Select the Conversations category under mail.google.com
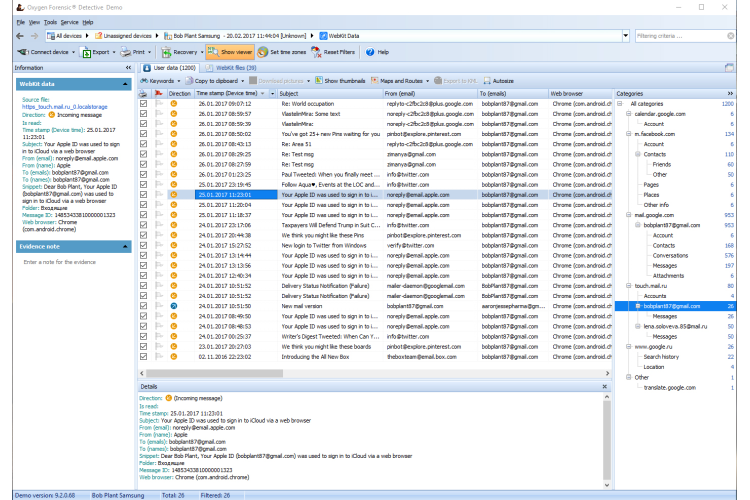Screen dimensions: 750x500 [x=670, y=255]
